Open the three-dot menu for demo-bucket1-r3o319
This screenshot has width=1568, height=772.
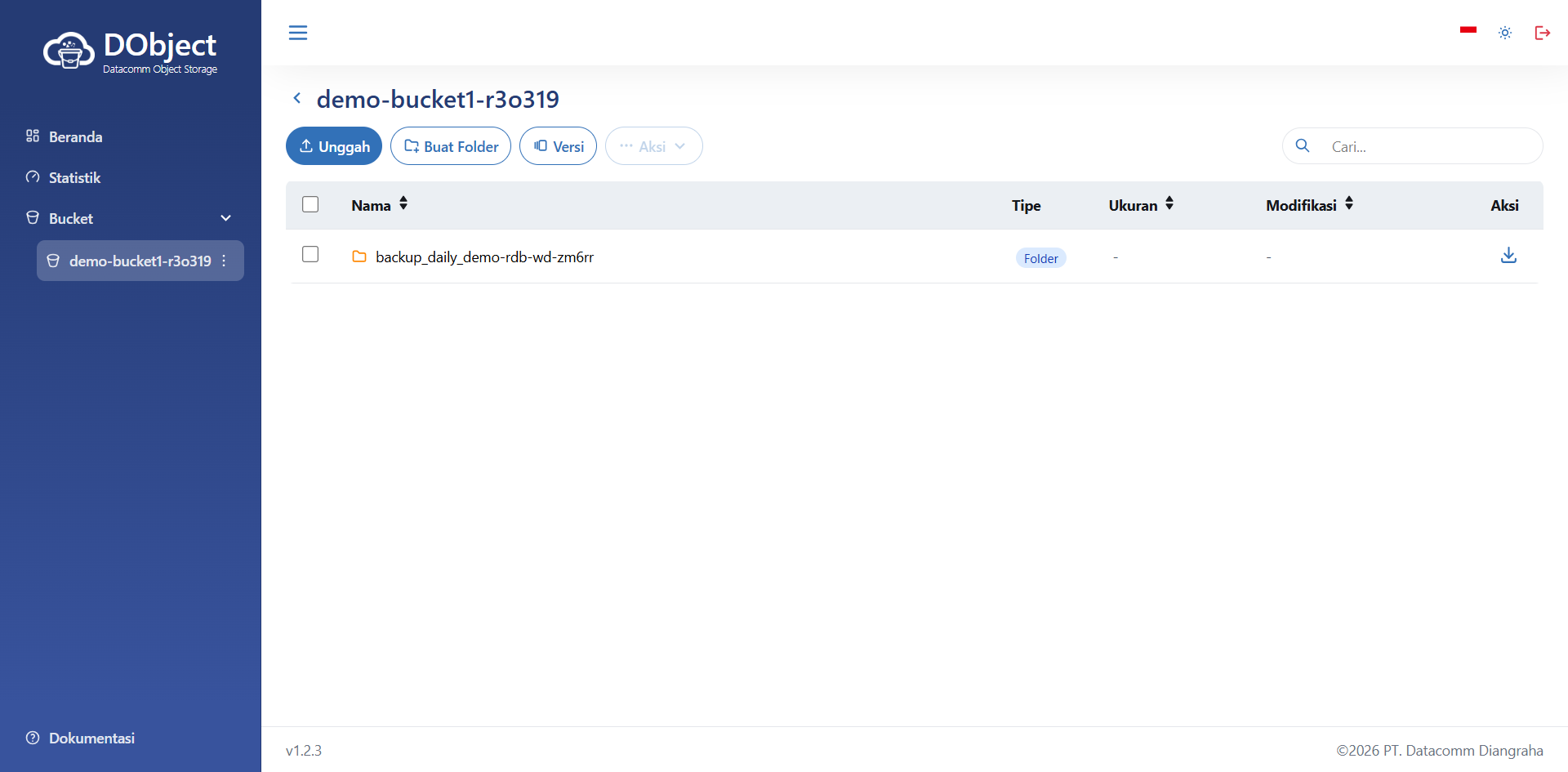pos(224,261)
